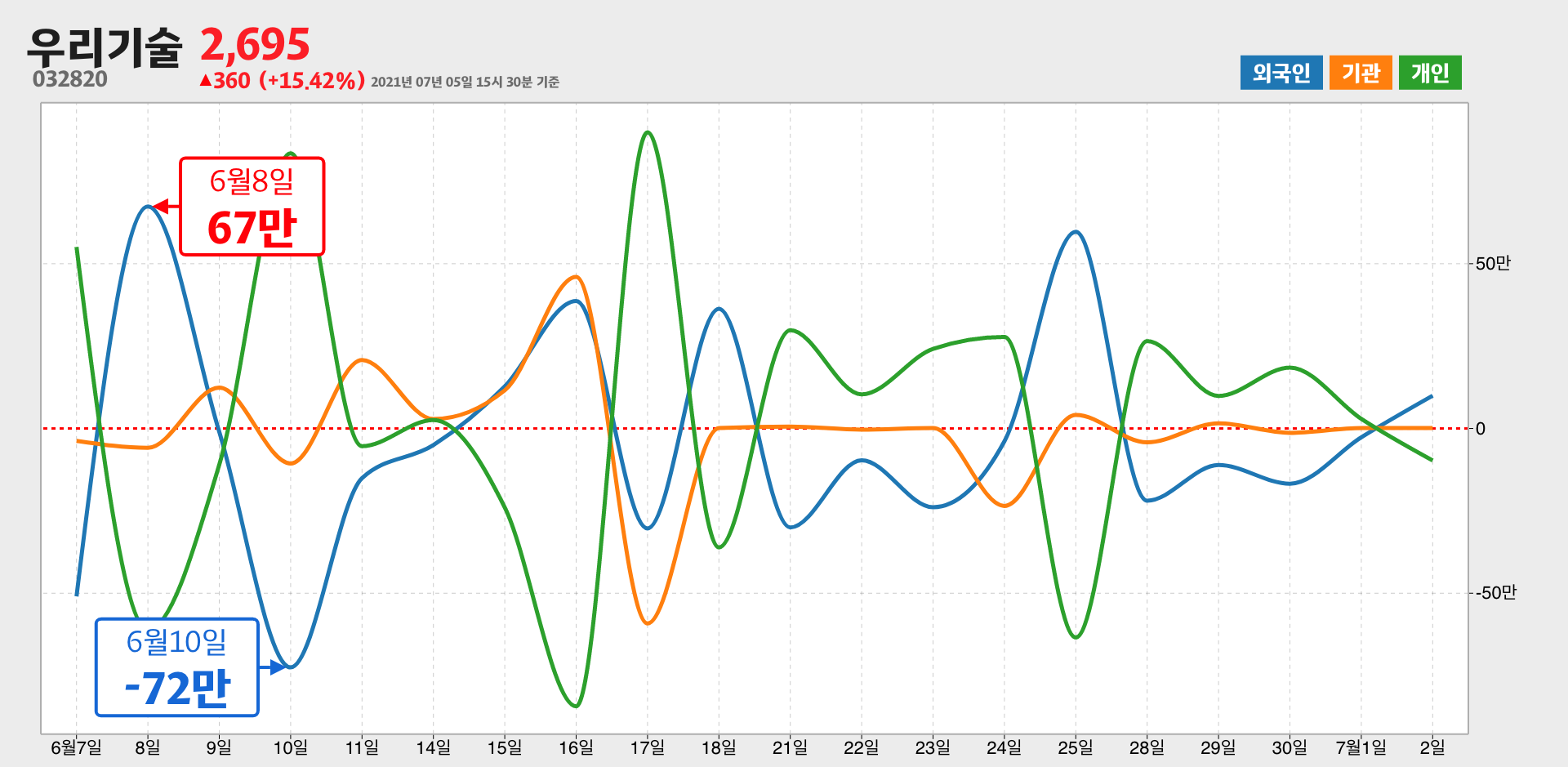Click the blue line peak at 18일

(719, 309)
